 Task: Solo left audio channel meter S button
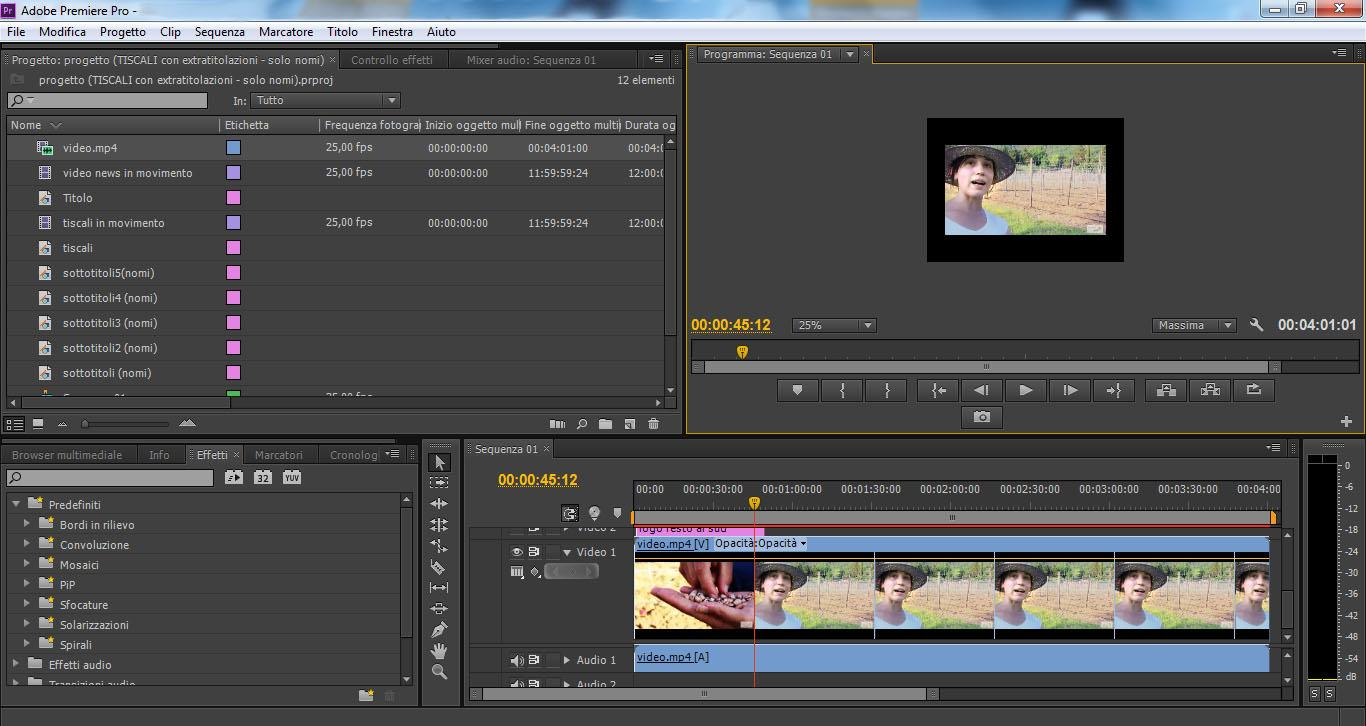[1314, 693]
